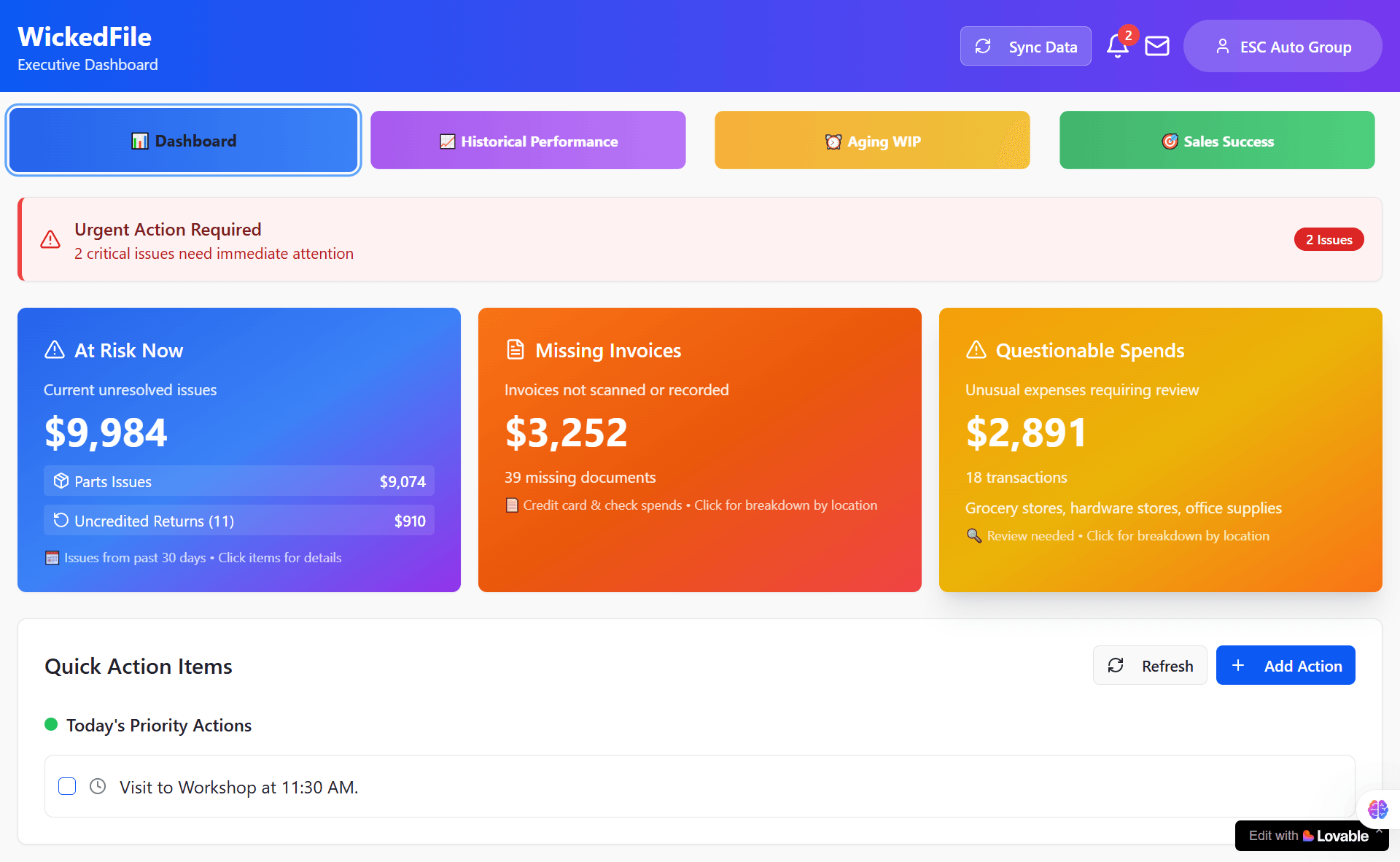The width and height of the screenshot is (1400, 862).
Task: Open the notifications bell with 2 alerts
Action: point(1118,46)
